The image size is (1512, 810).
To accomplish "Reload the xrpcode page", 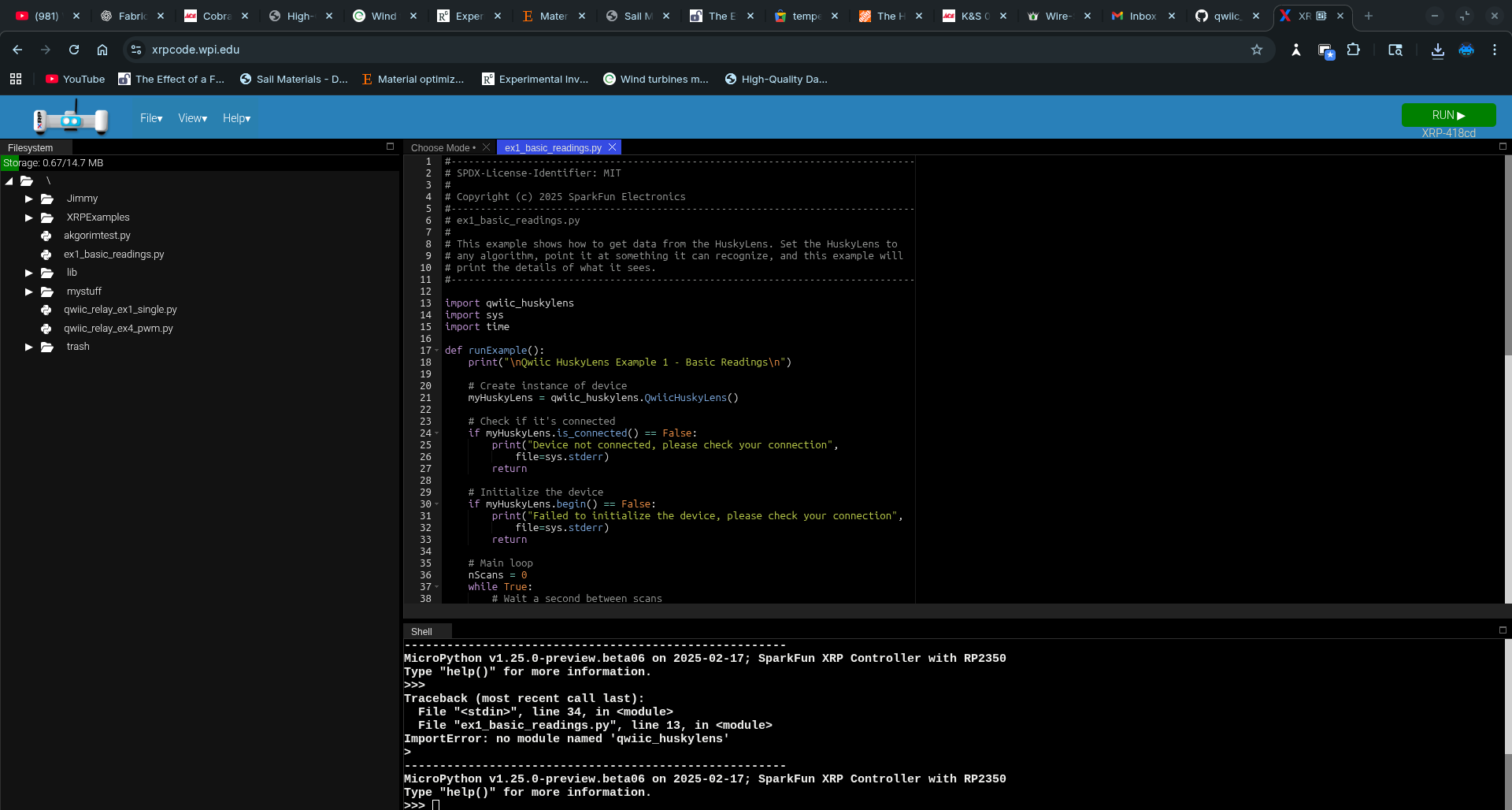I will coord(74,50).
